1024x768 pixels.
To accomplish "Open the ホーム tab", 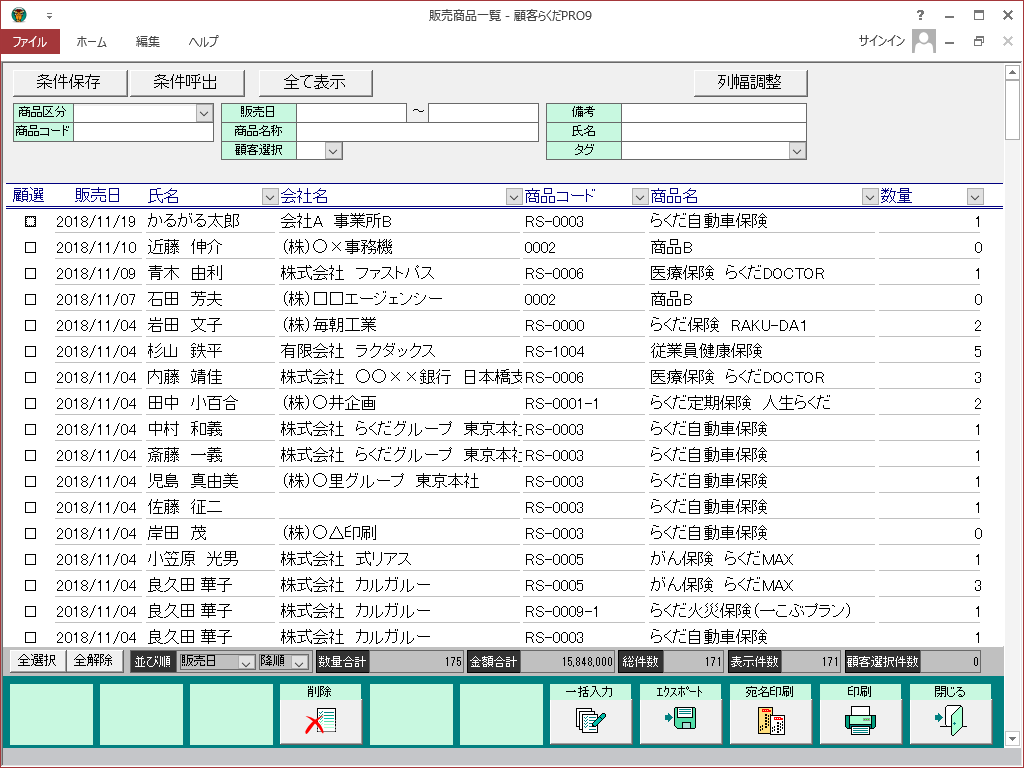I will (x=91, y=42).
